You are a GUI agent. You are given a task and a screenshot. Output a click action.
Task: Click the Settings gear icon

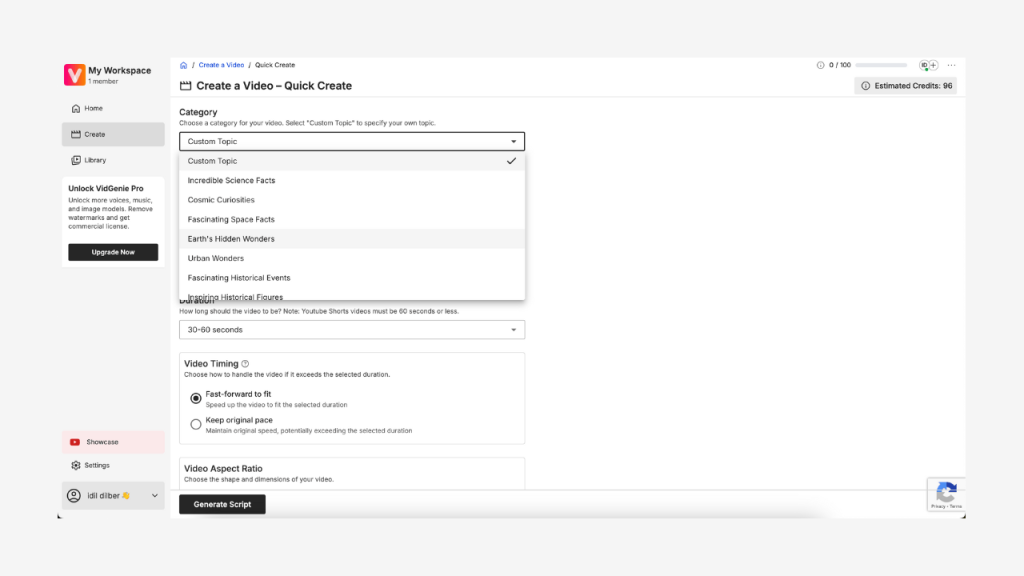(x=76, y=466)
